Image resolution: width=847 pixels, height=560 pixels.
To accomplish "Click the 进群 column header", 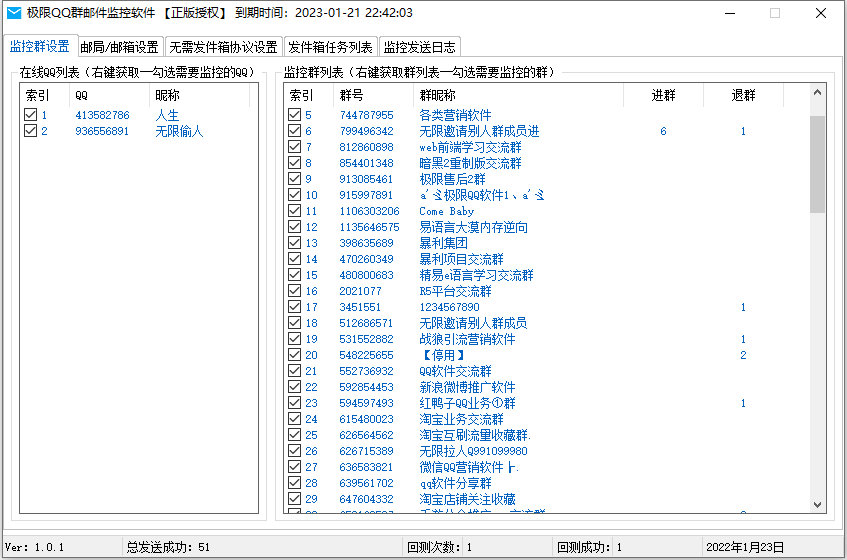I will pos(663,96).
